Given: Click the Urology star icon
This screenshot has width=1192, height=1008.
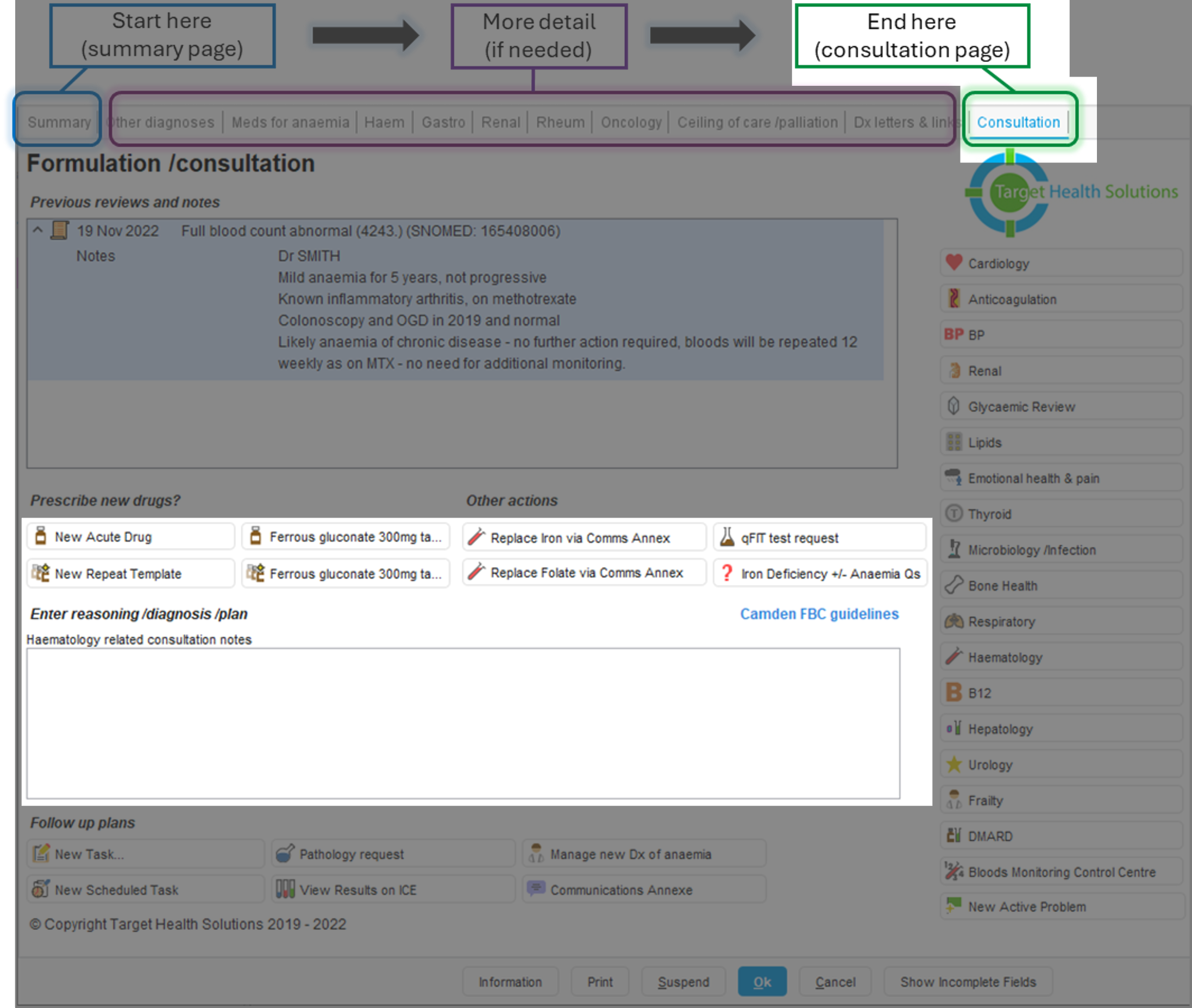Looking at the screenshot, I should [953, 764].
